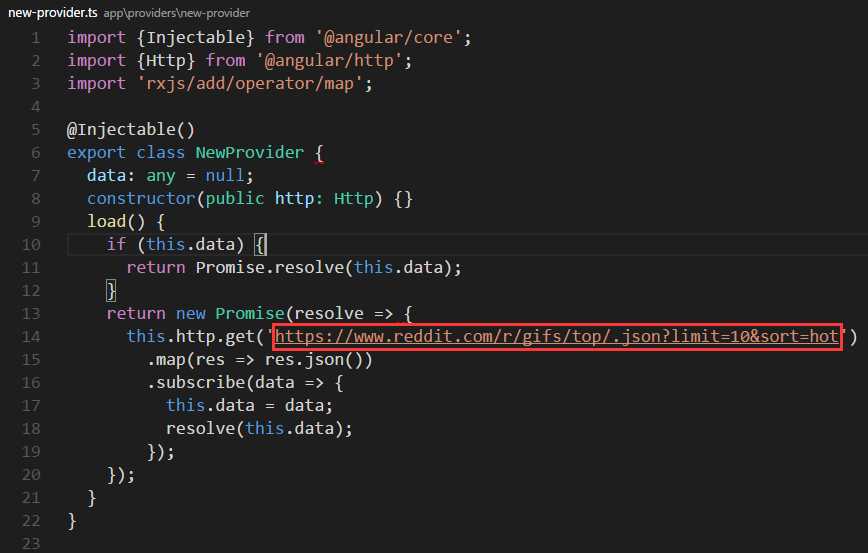Click the '});' closing on line 19
Image resolution: width=868 pixels, height=553 pixels.
pyautogui.click(x=161, y=452)
